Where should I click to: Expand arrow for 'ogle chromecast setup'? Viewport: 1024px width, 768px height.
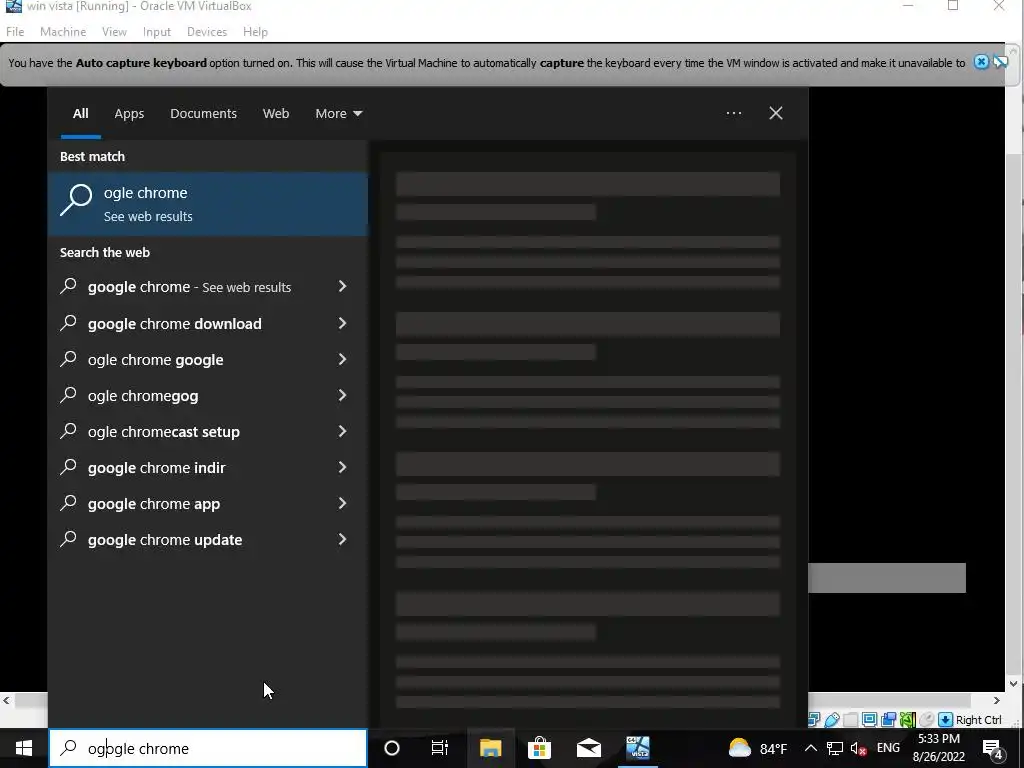[x=342, y=431]
